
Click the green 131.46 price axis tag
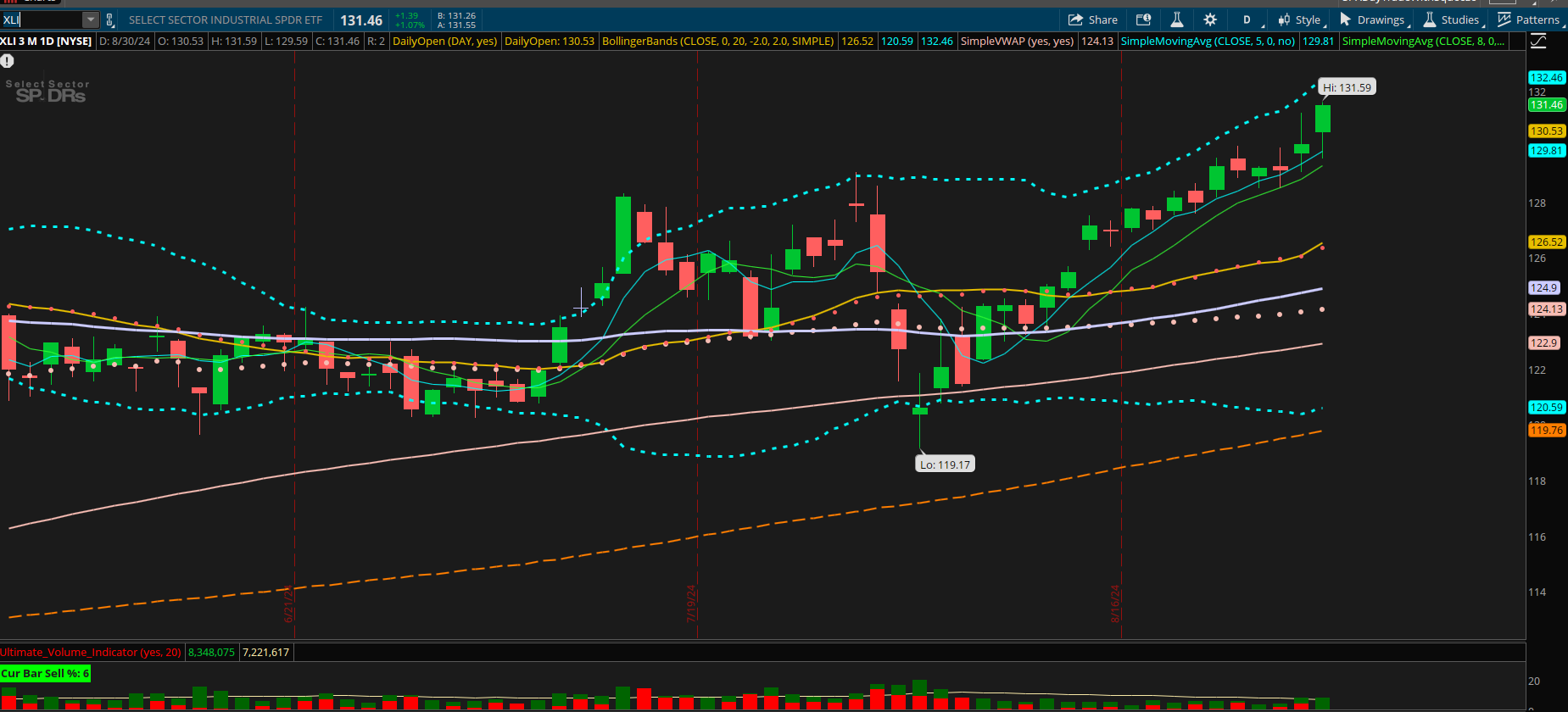coord(1547,105)
